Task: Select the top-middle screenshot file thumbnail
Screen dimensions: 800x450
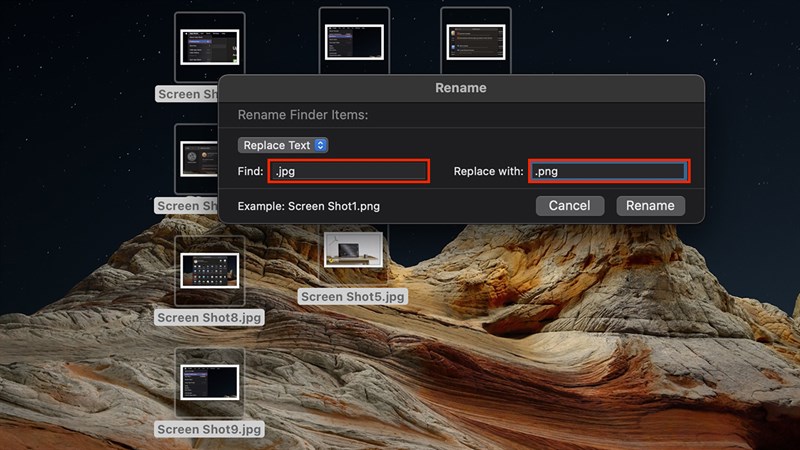Action: point(354,41)
